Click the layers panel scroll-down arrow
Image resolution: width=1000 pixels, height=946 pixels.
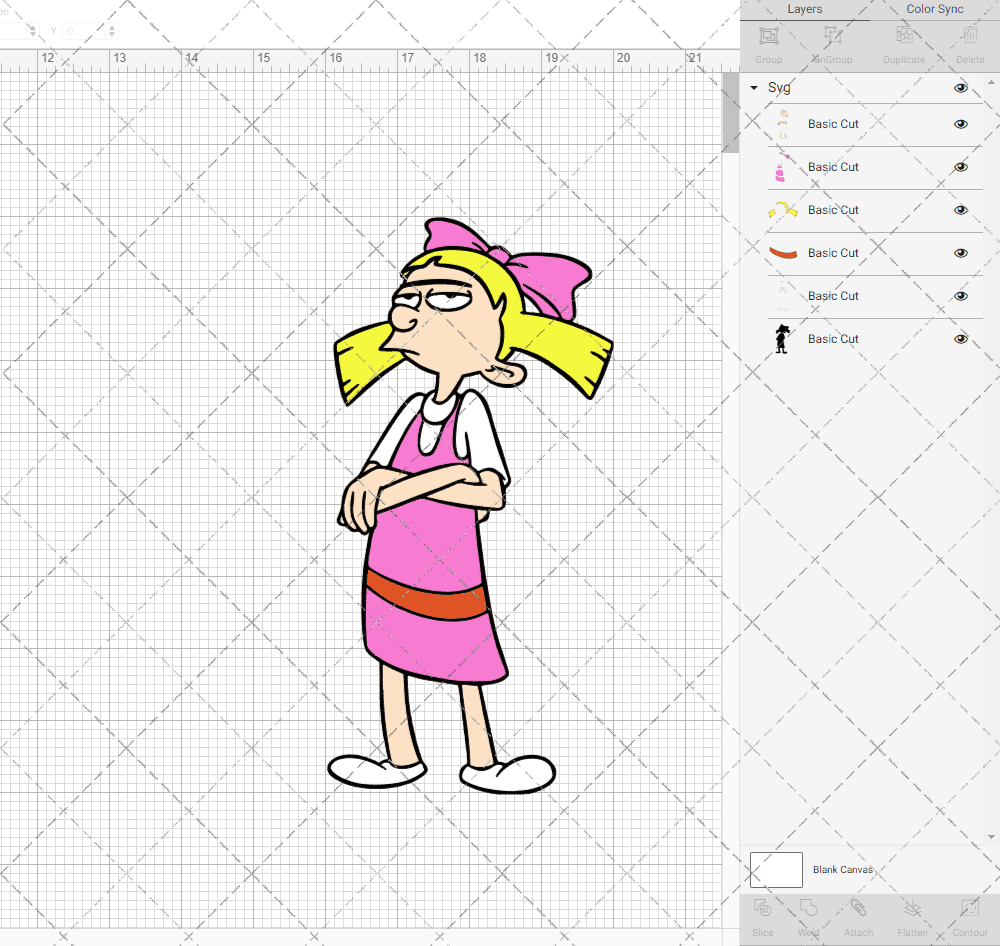coord(990,837)
